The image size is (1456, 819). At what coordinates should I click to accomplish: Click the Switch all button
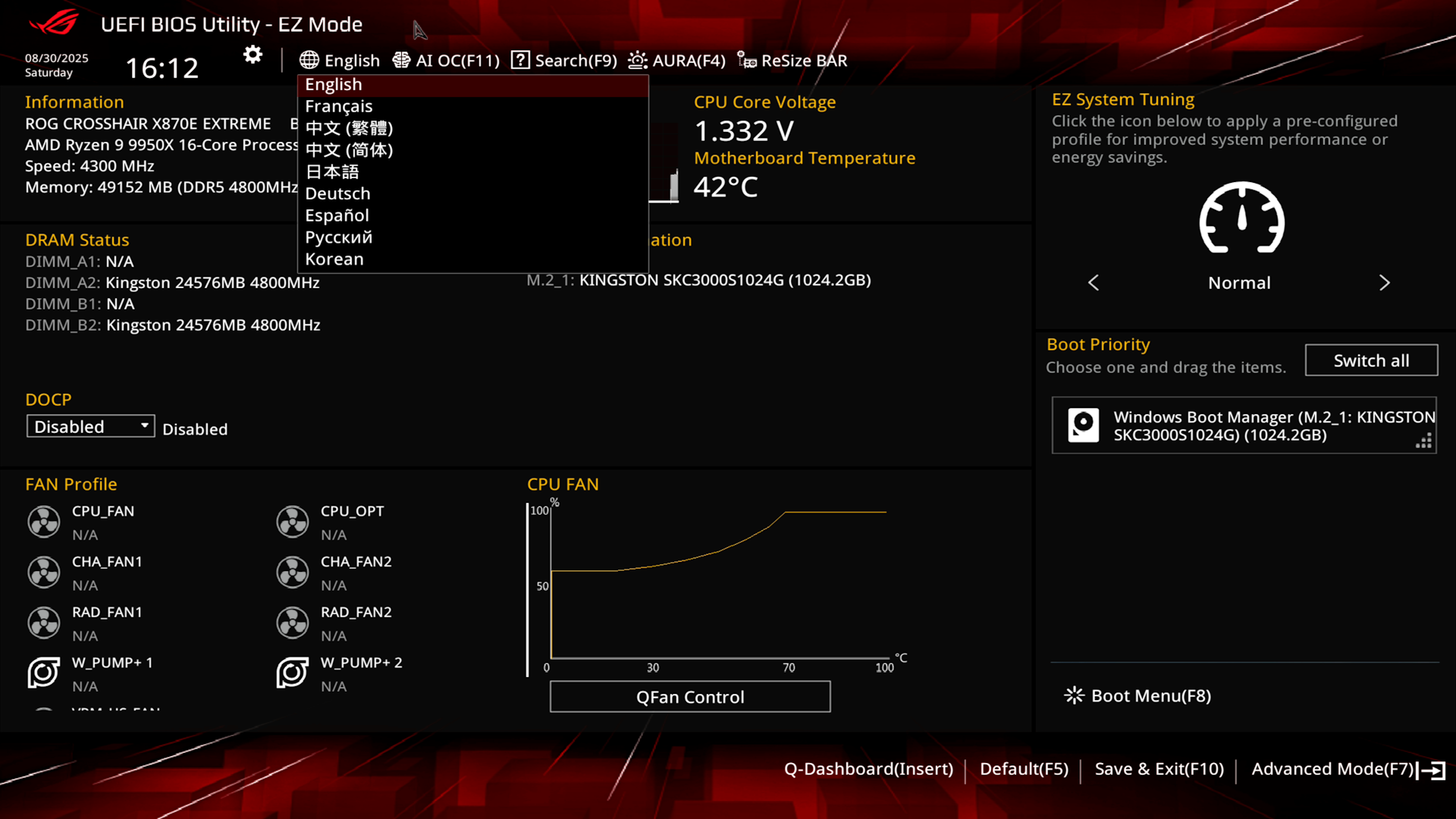1371,360
